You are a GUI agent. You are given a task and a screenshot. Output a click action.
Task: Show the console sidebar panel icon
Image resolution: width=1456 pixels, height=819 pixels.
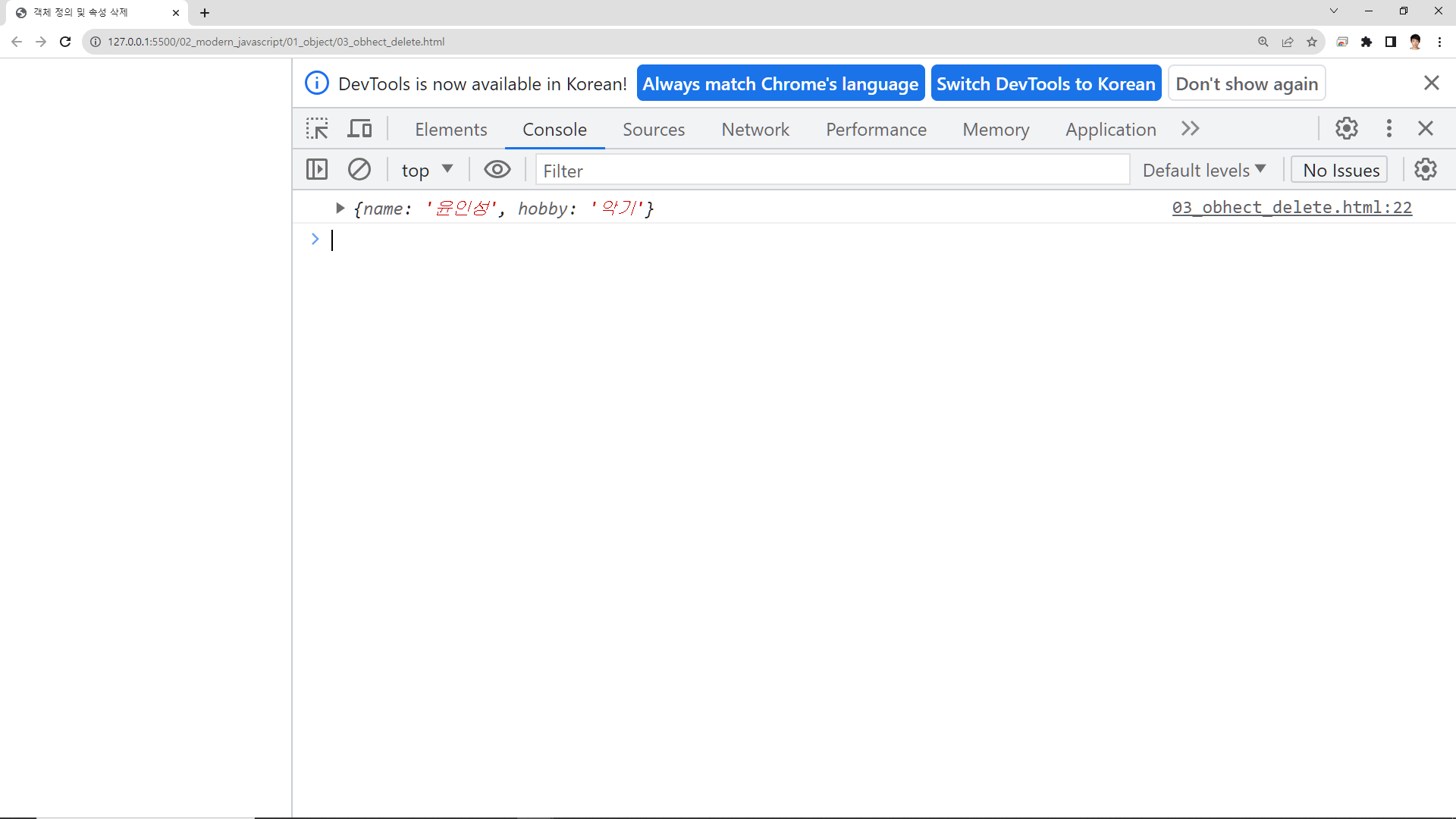(x=317, y=169)
